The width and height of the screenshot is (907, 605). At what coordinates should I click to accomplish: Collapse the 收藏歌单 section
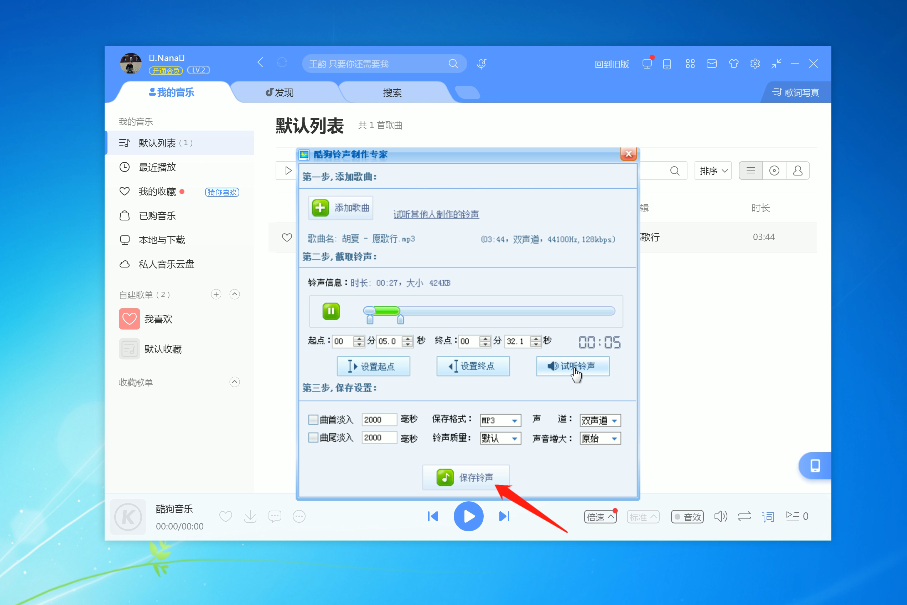click(x=234, y=382)
